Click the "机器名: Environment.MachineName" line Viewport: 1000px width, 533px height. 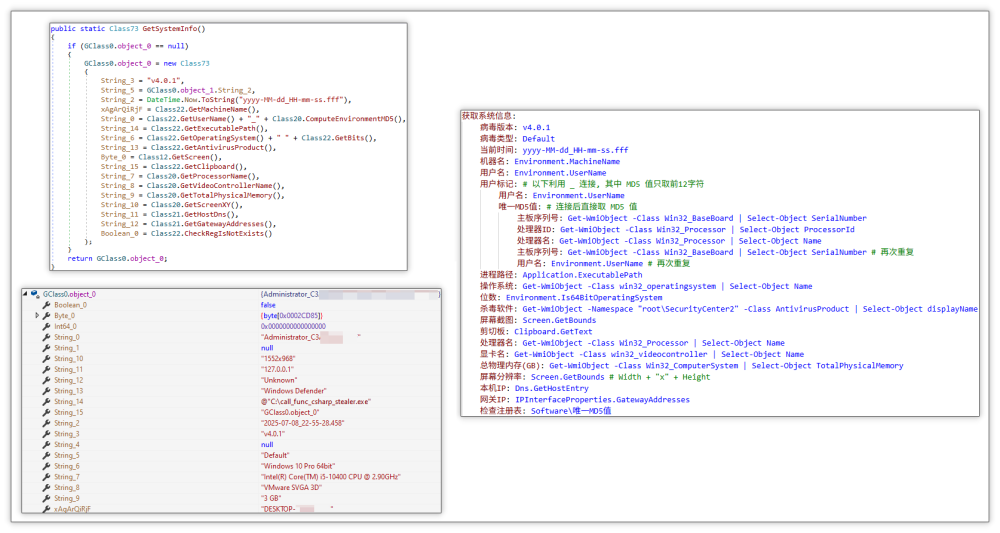click(x=550, y=161)
